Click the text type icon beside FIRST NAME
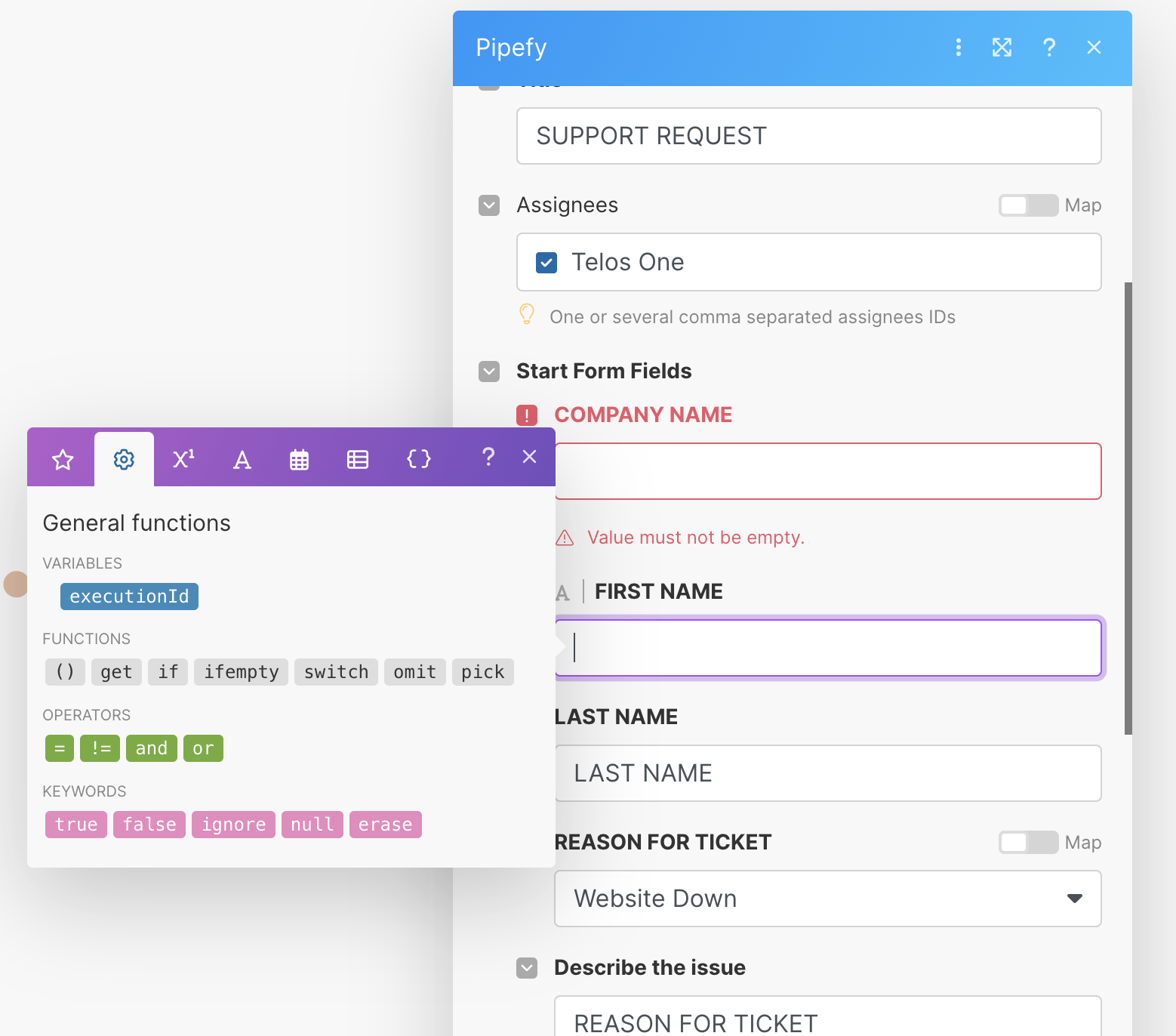This screenshot has width=1176, height=1036. tap(562, 593)
